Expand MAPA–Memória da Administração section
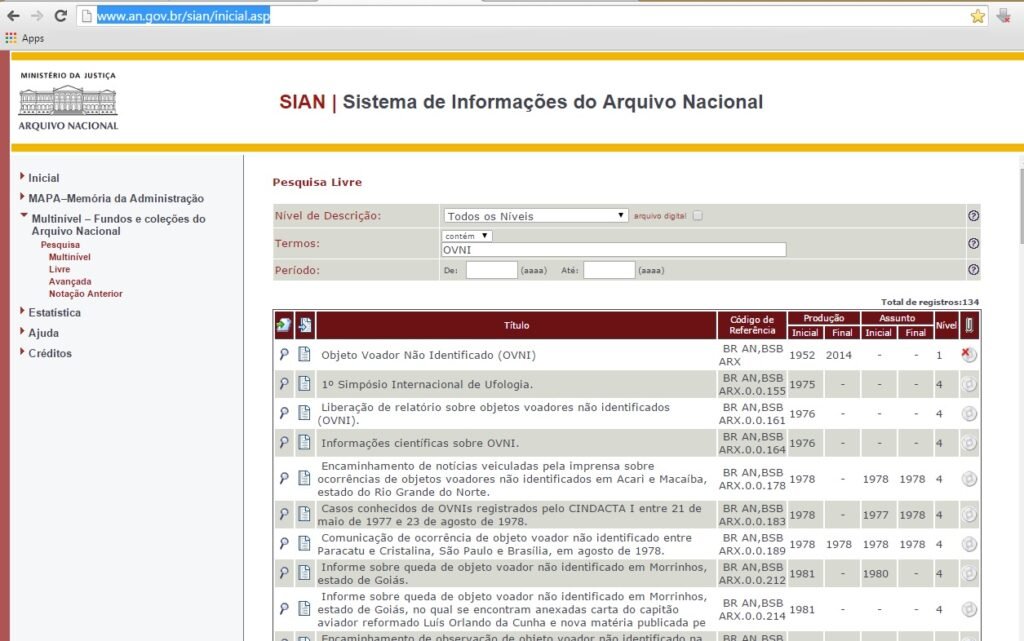This screenshot has width=1024, height=641. point(115,198)
